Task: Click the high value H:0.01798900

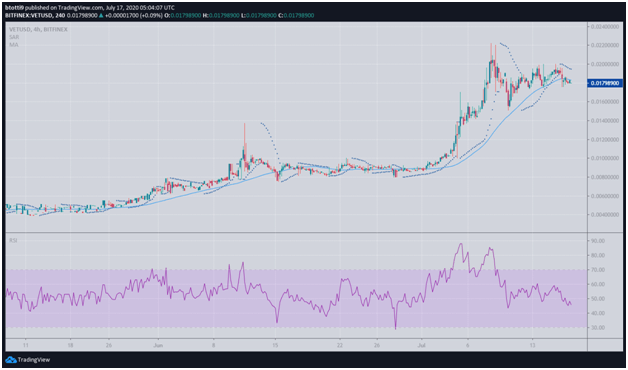Action: (x=221, y=15)
